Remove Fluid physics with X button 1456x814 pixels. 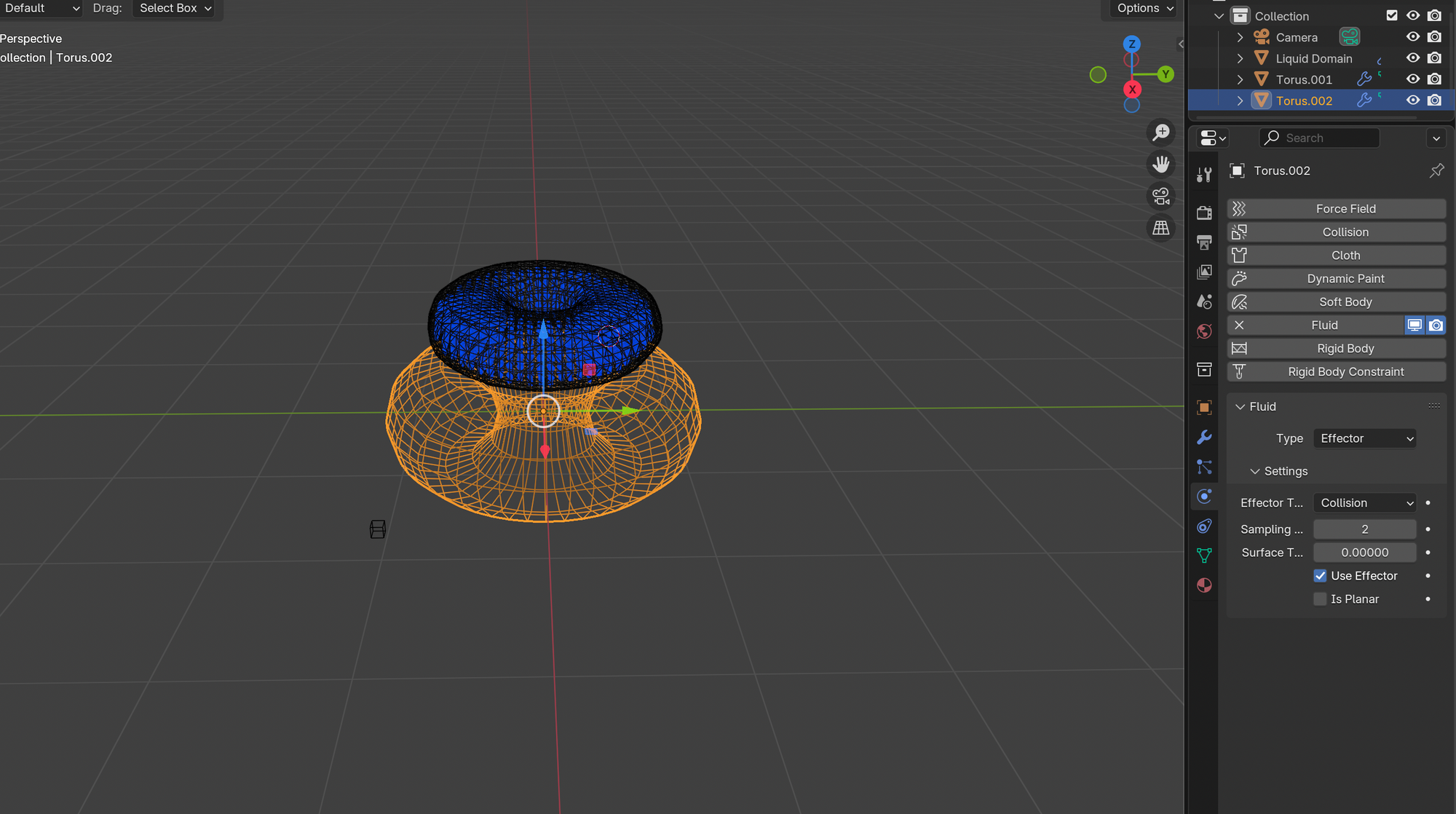(x=1239, y=325)
